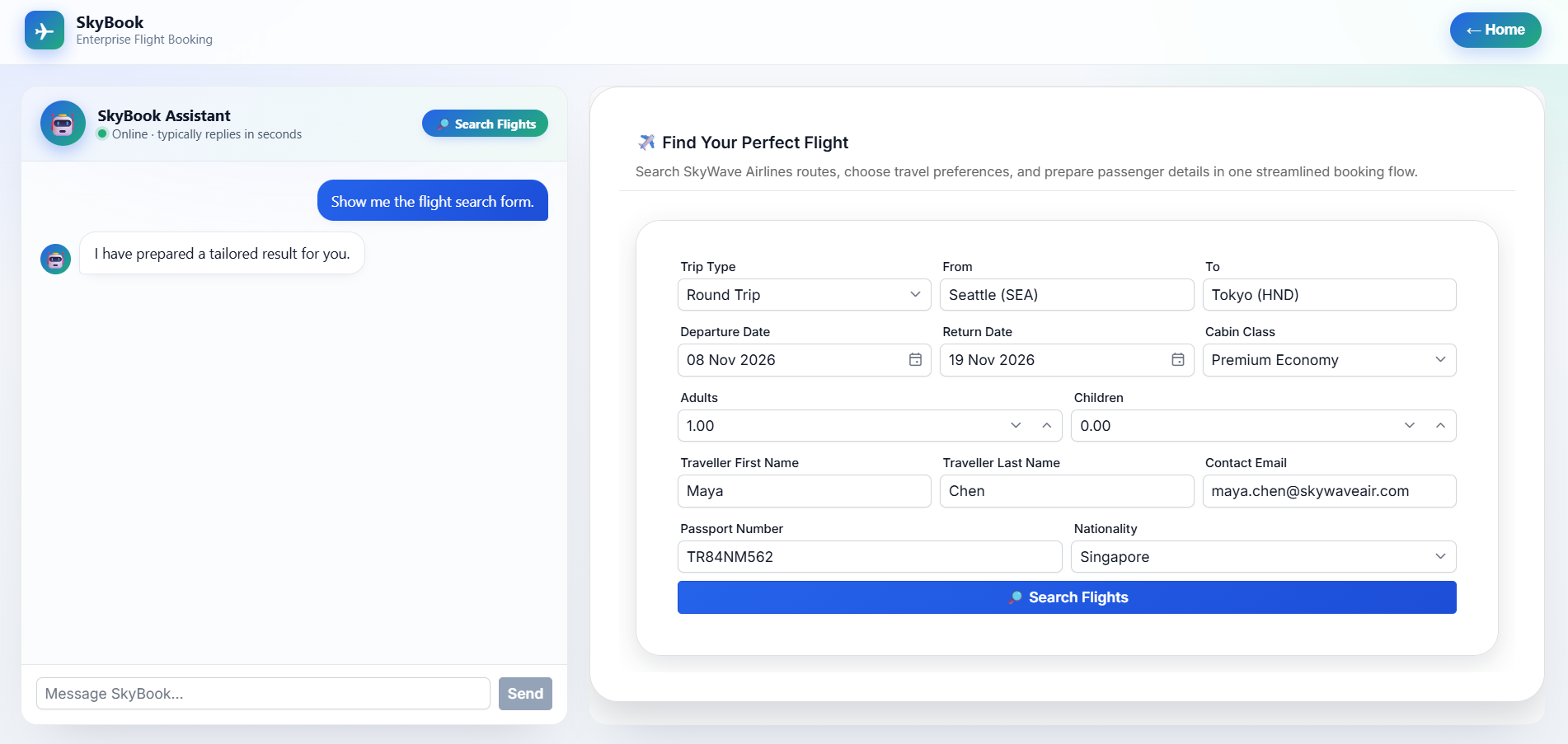Screen dimensions: 1568x744
Task: Click the airplane icon beside Find Your Perfect Flight
Action: click(x=646, y=143)
